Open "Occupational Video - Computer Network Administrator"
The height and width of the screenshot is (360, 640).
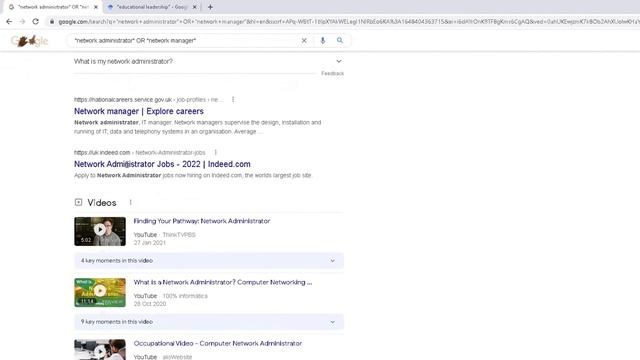(x=218, y=343)
